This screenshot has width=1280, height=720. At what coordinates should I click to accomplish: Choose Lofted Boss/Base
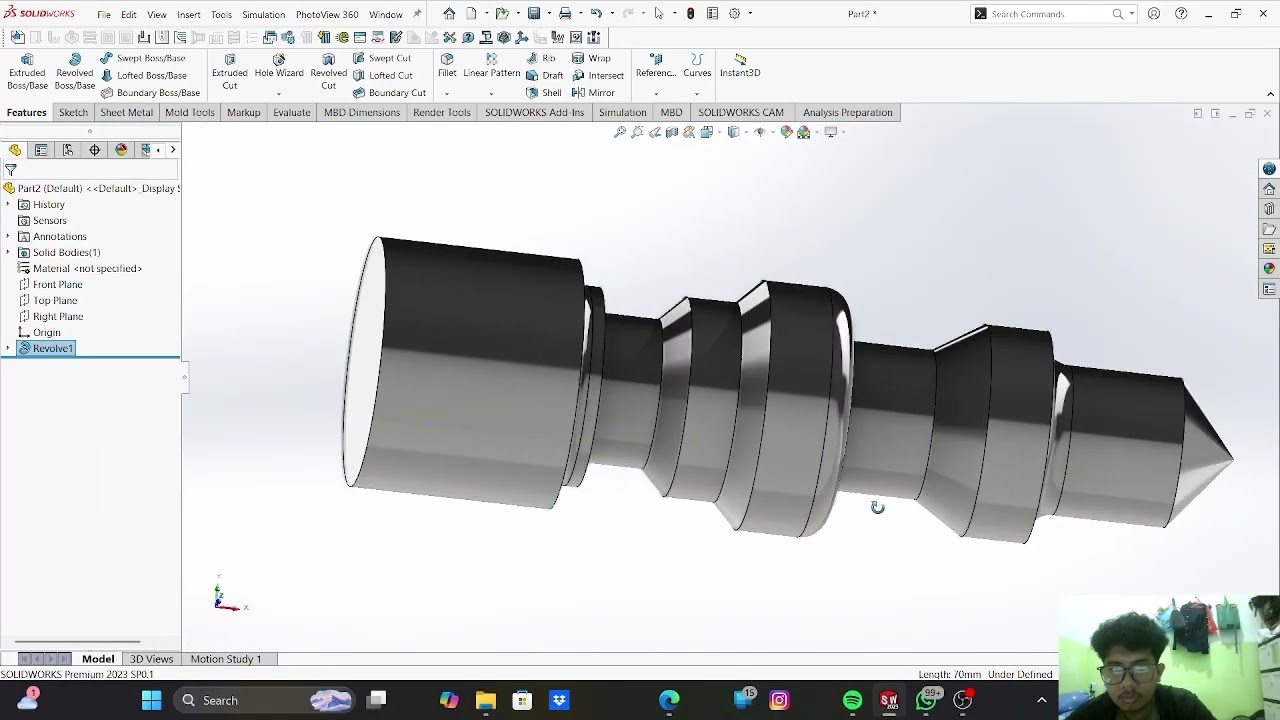click(143, 75)
